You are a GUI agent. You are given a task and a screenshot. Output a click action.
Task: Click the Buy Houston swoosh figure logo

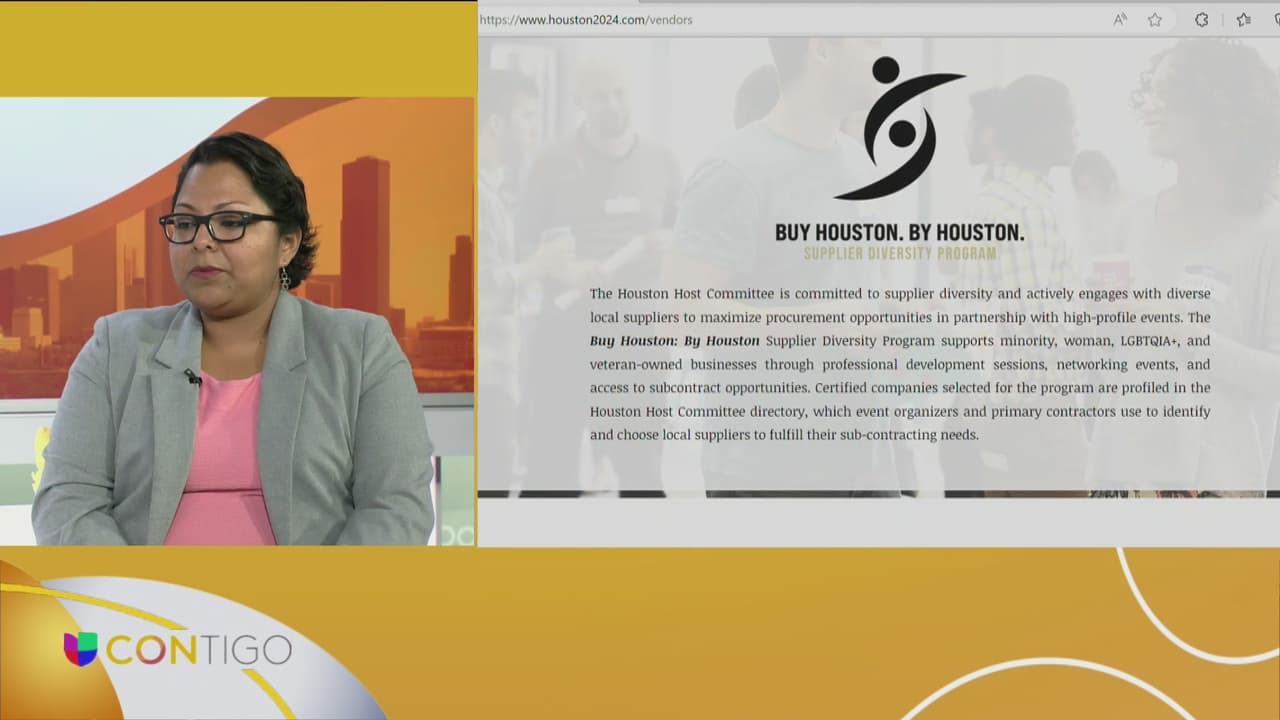pyautogui.click(x=900, y=128)
